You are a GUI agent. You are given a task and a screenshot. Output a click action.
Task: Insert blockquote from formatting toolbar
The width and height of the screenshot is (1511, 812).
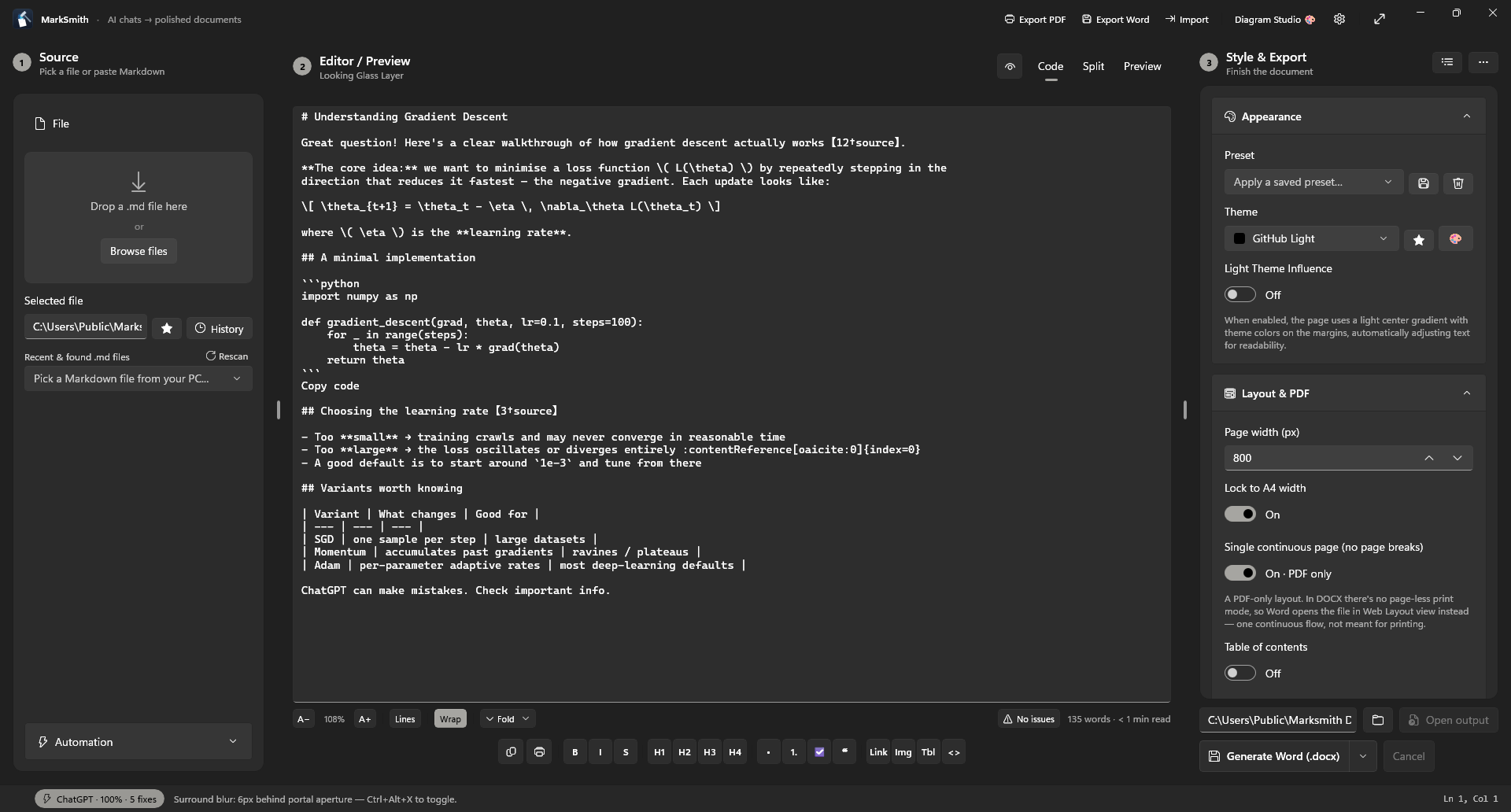(x=844, y=752)
